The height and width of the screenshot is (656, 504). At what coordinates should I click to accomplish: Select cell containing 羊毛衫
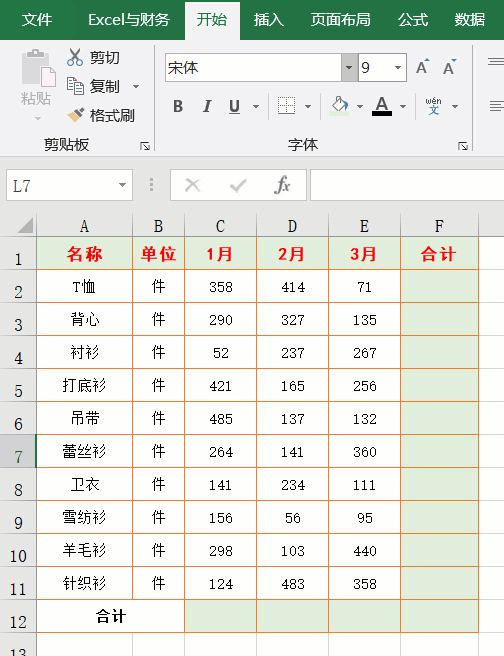tap(84, 551)
